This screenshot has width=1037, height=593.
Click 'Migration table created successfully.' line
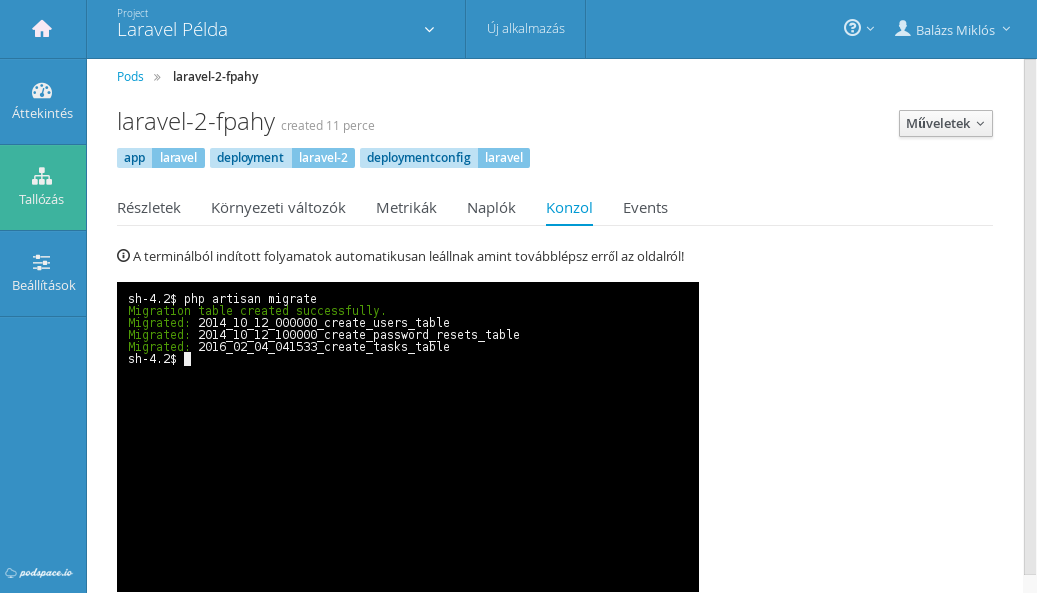(x=257, y=311)
